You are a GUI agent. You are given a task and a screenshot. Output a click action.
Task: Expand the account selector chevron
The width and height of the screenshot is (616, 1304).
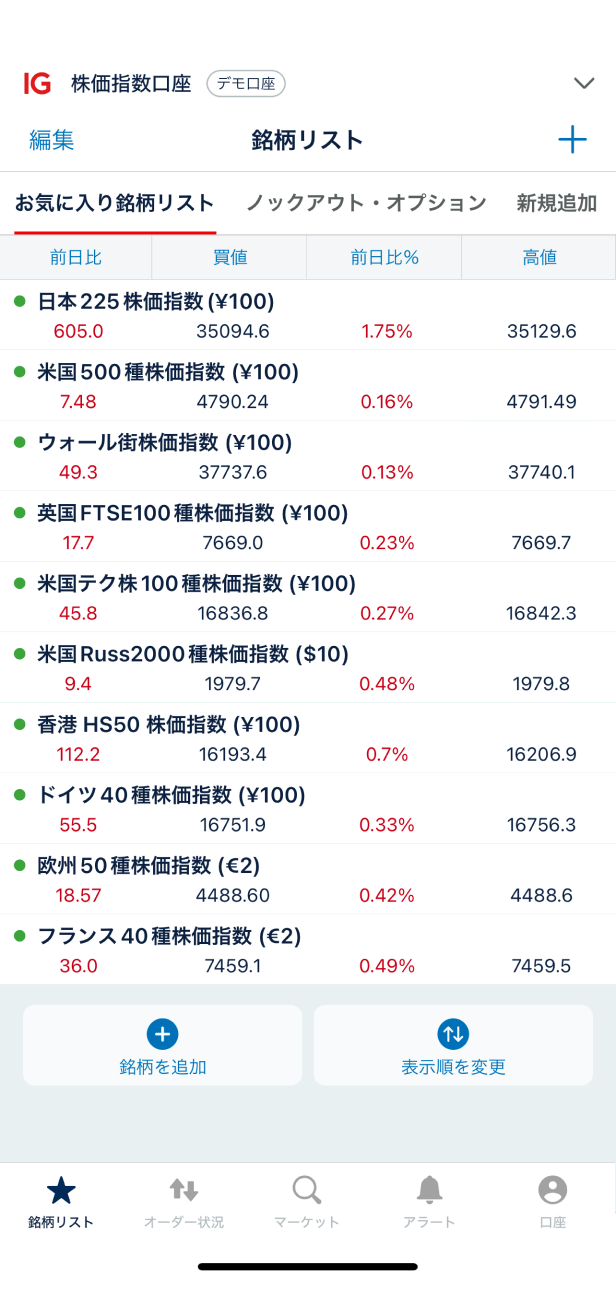click(x=585, y=84)
